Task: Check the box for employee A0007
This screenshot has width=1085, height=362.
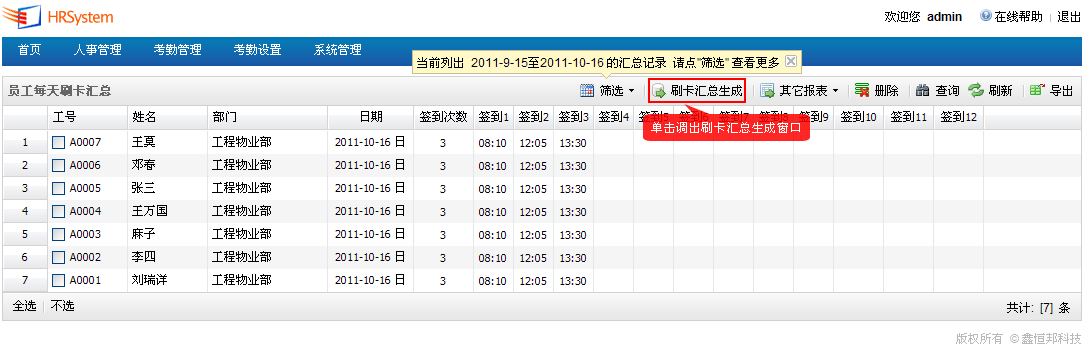Action: (59, 143)
